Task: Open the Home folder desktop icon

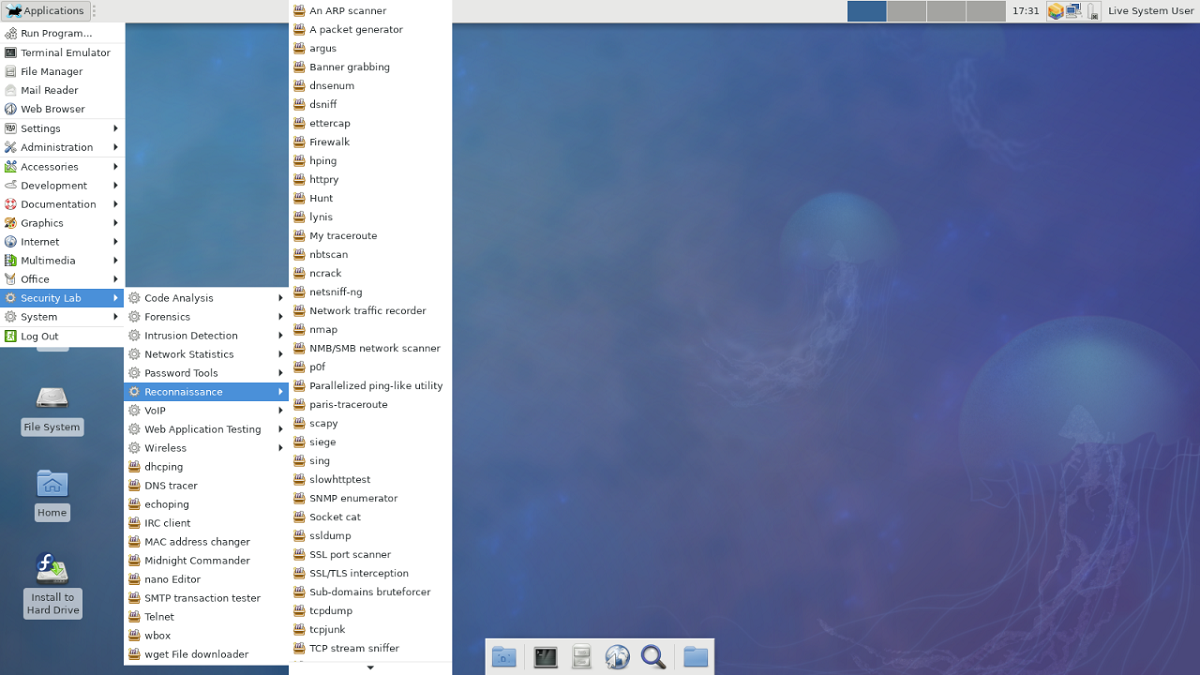Action: click(x=52, y=484)
